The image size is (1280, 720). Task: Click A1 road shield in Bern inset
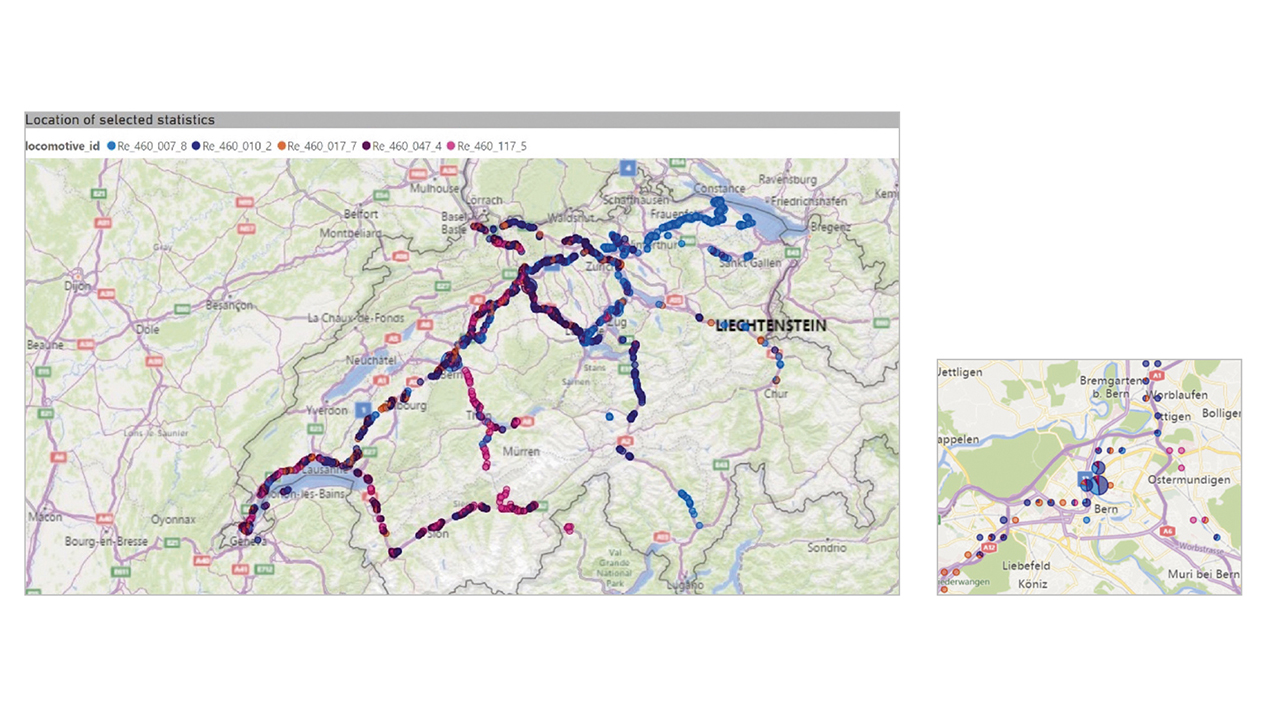click(1157, 375)
